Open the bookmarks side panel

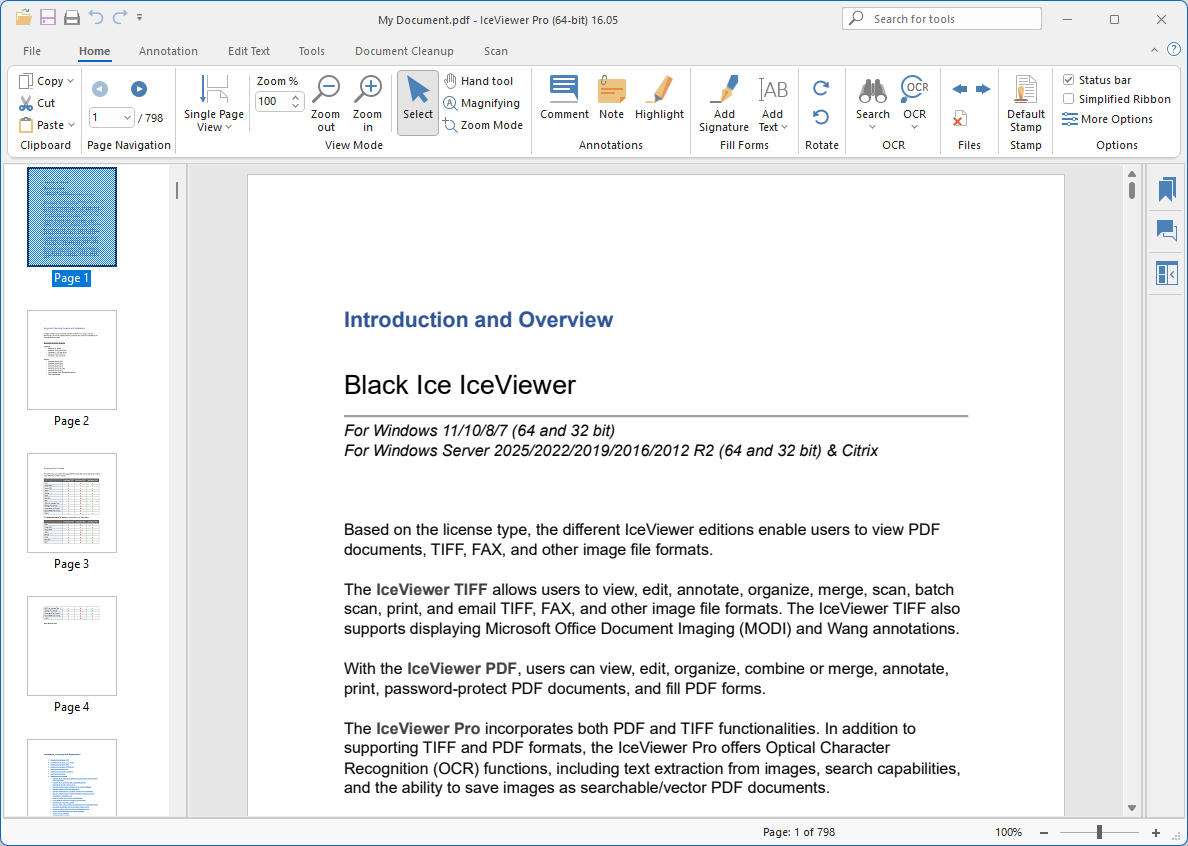tap(1167, 189)
